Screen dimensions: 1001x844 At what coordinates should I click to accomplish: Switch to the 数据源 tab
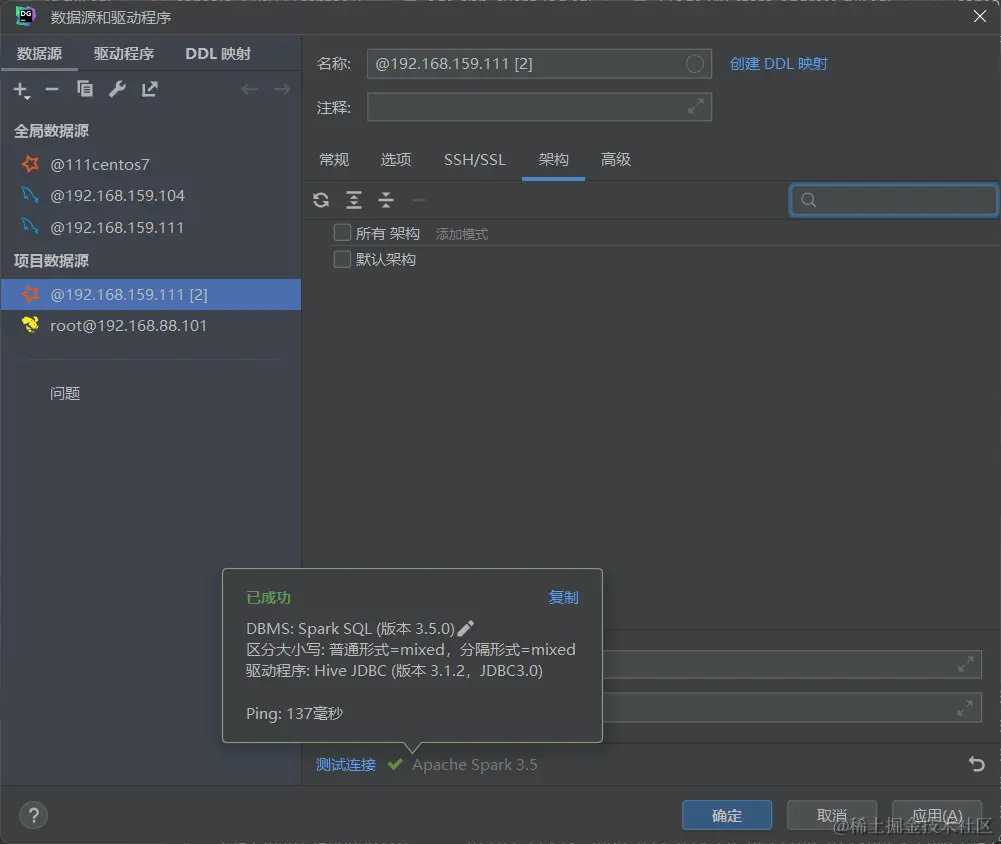point(40,54)
